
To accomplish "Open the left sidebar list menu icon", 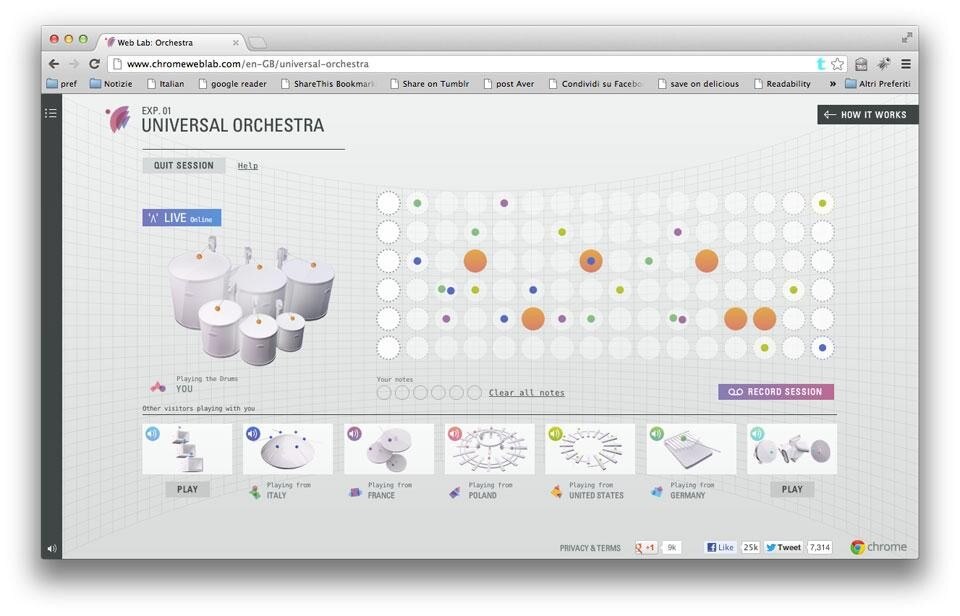I will [51, 114].
